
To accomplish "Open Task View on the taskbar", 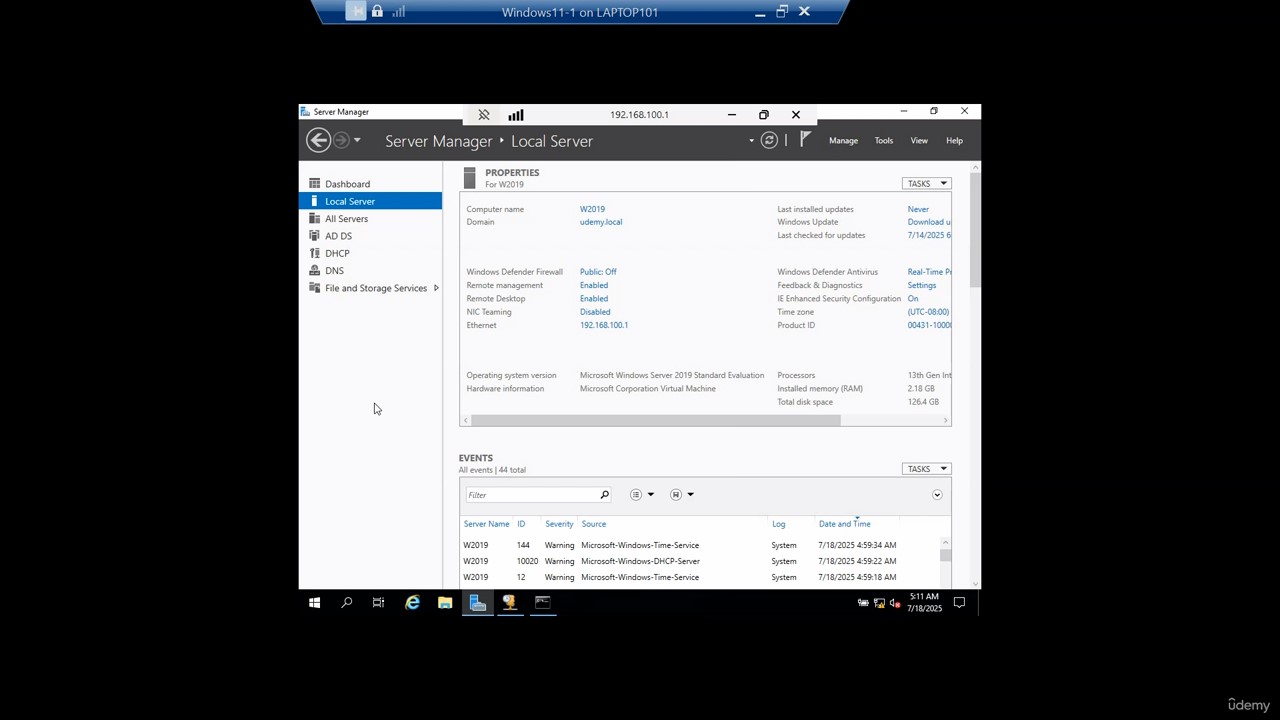I will pyautogui.click(x=378, y=603).
